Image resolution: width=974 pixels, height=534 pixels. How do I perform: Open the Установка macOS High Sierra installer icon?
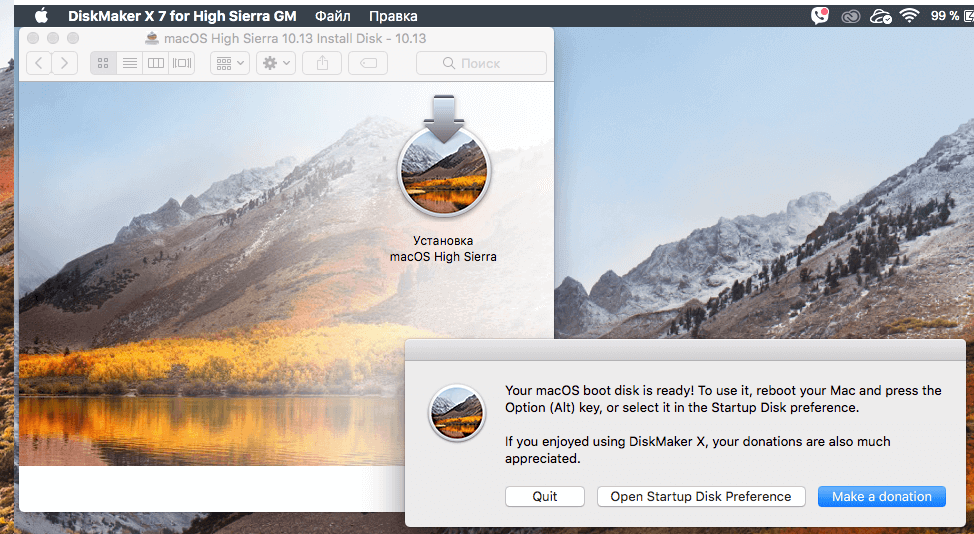click(x=443, y=171)
